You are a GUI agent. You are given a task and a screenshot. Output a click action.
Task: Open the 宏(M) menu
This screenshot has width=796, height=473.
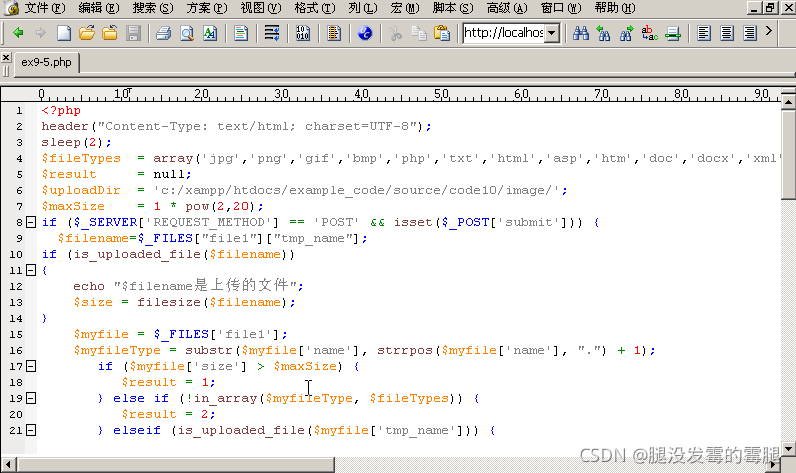coord(405,8)
